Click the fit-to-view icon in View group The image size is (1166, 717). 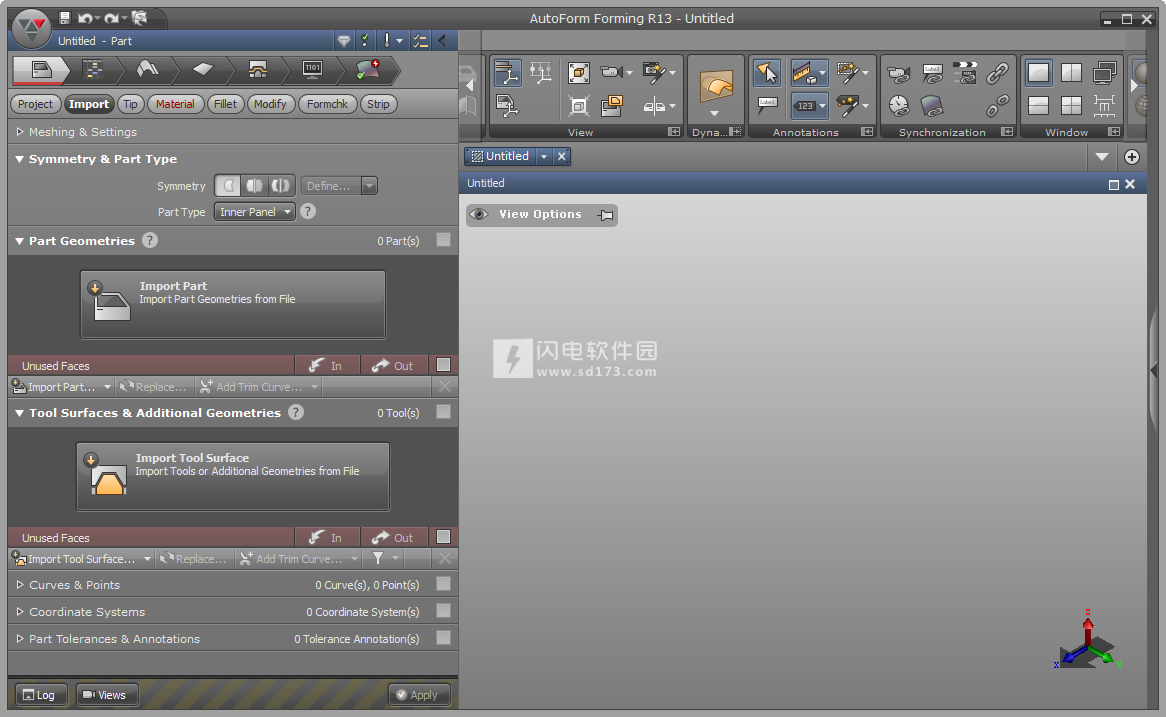pos(578,72)
